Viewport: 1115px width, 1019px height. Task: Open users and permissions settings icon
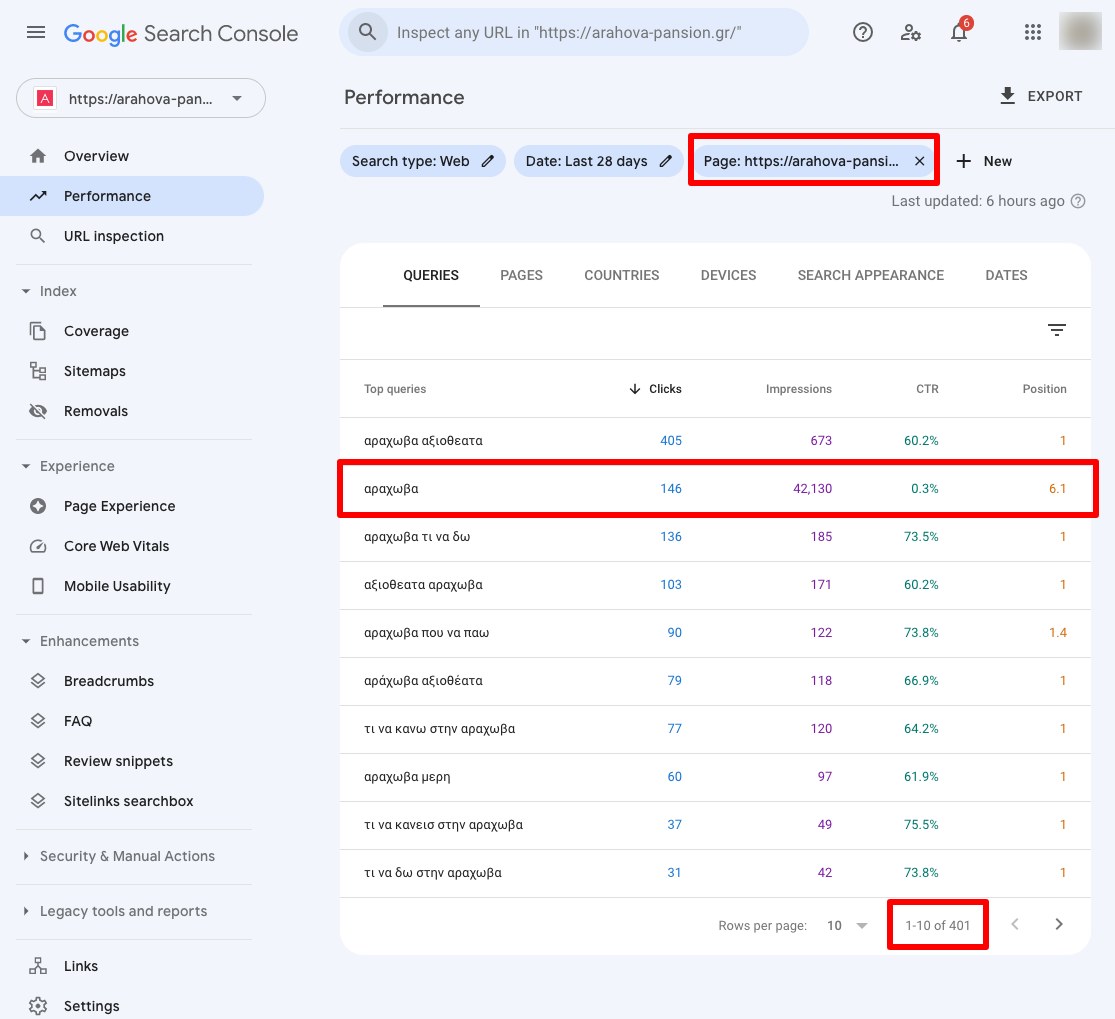[910, 33]
